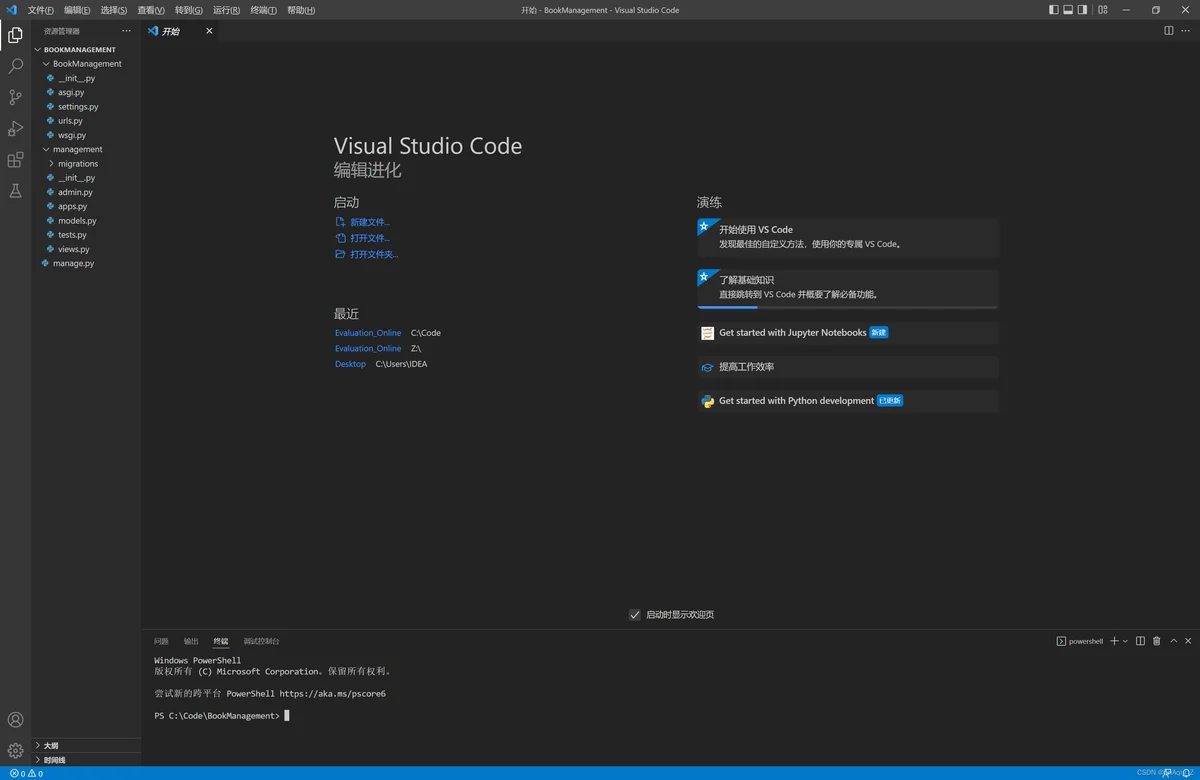Open urls.py in the explorer
Image resolution: width=1200 pixels, height=780 pixels.
click(x=70, y=121)
